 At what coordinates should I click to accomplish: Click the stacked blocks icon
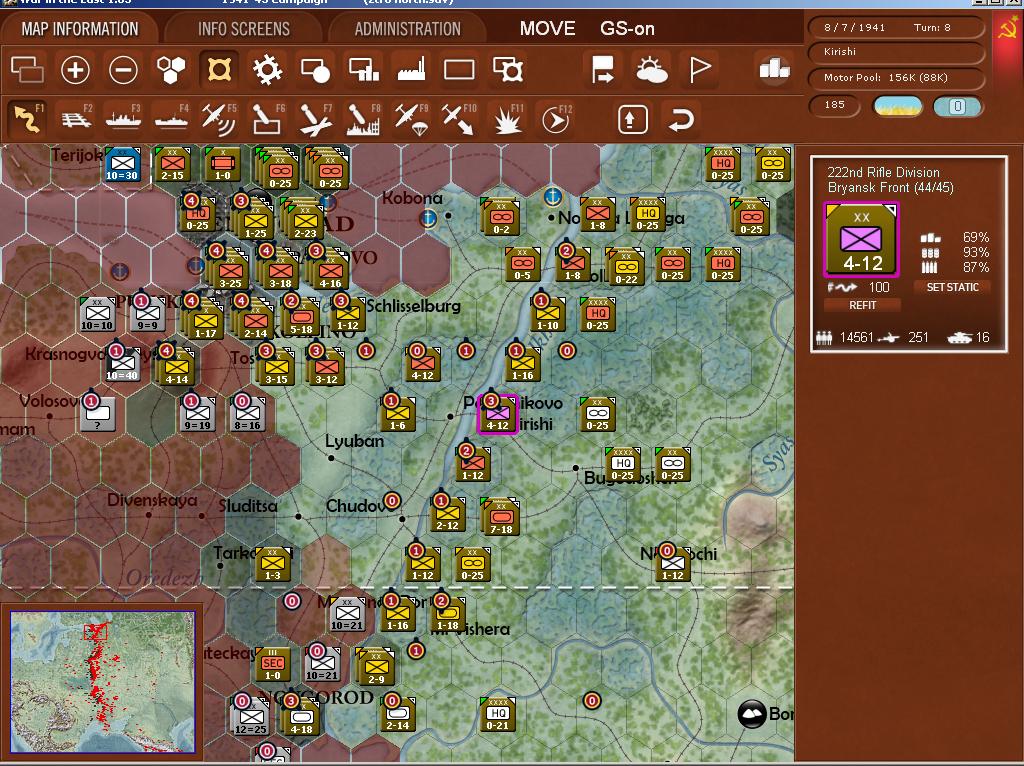(x=775, y=69)
